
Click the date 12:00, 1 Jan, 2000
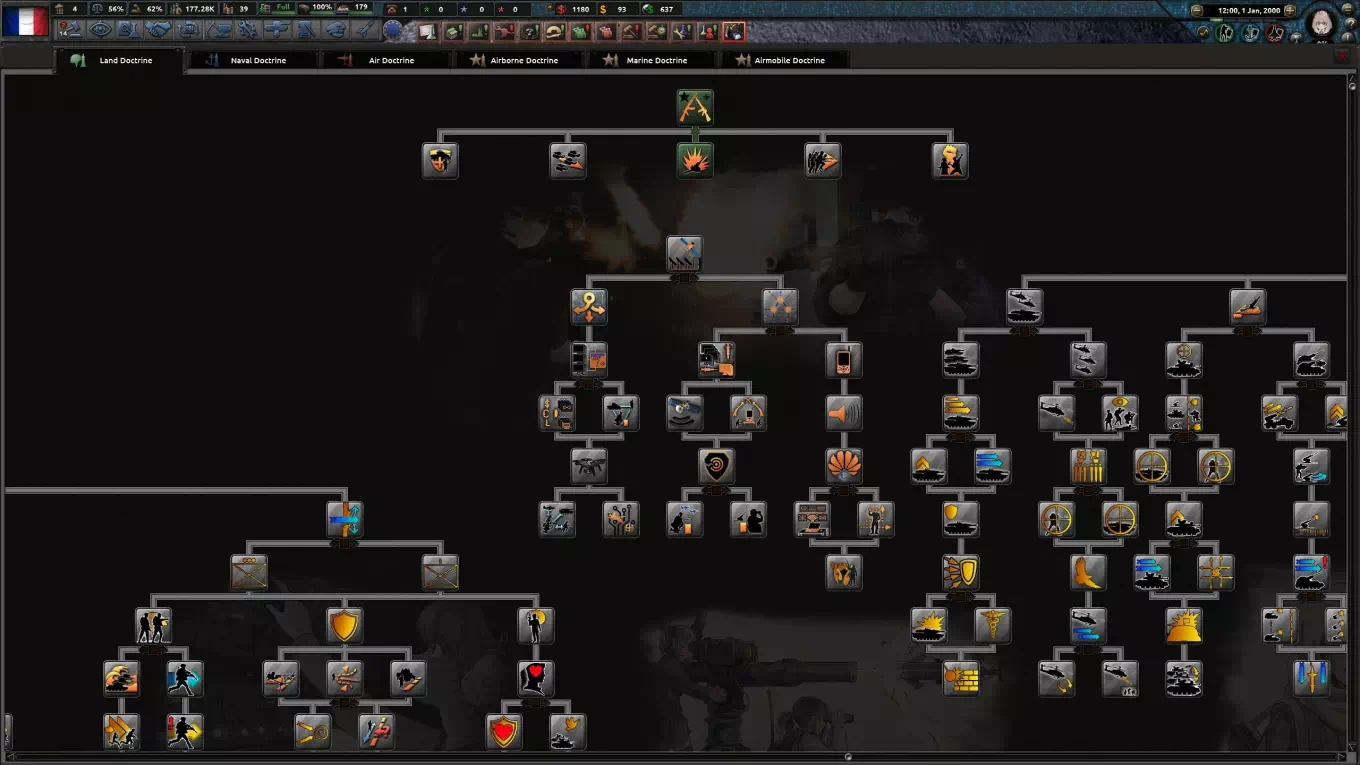1249,10
